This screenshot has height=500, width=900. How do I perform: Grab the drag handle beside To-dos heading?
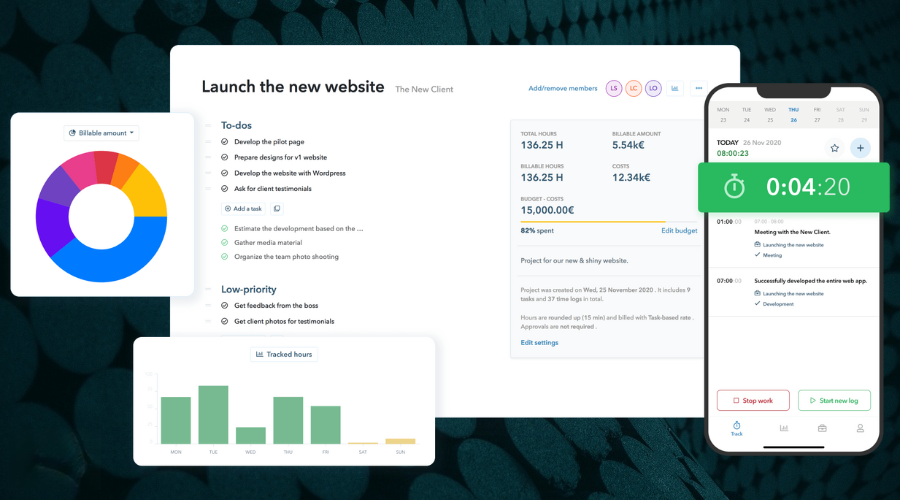click(208, 126)
